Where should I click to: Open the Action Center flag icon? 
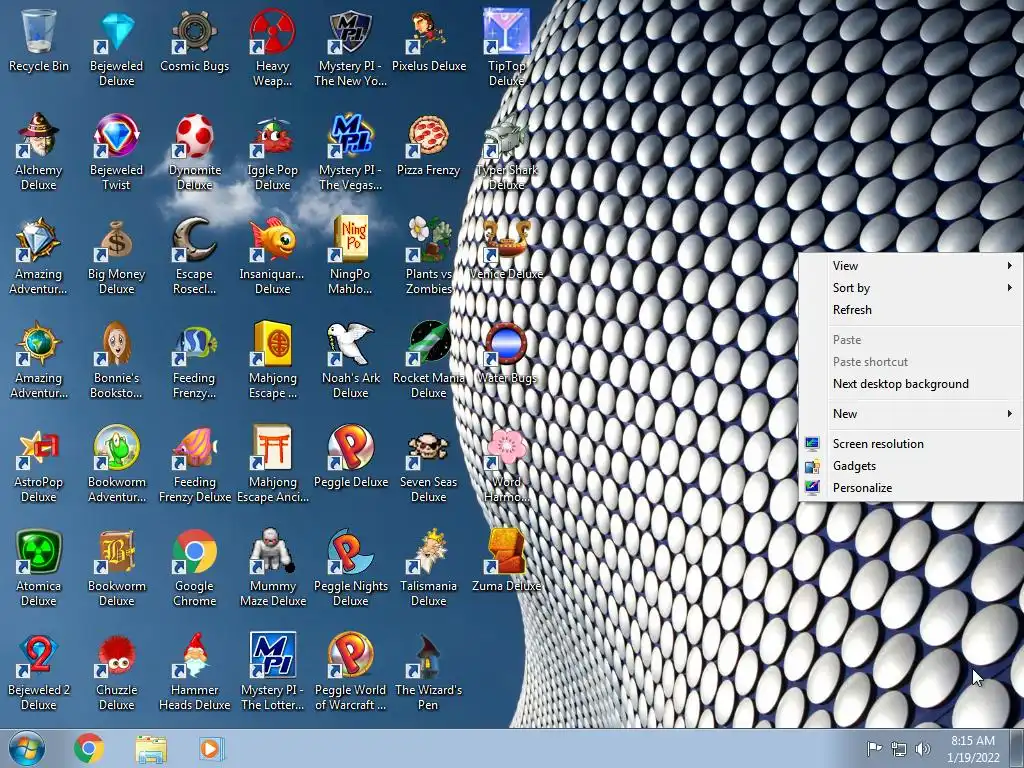[874, 749]
